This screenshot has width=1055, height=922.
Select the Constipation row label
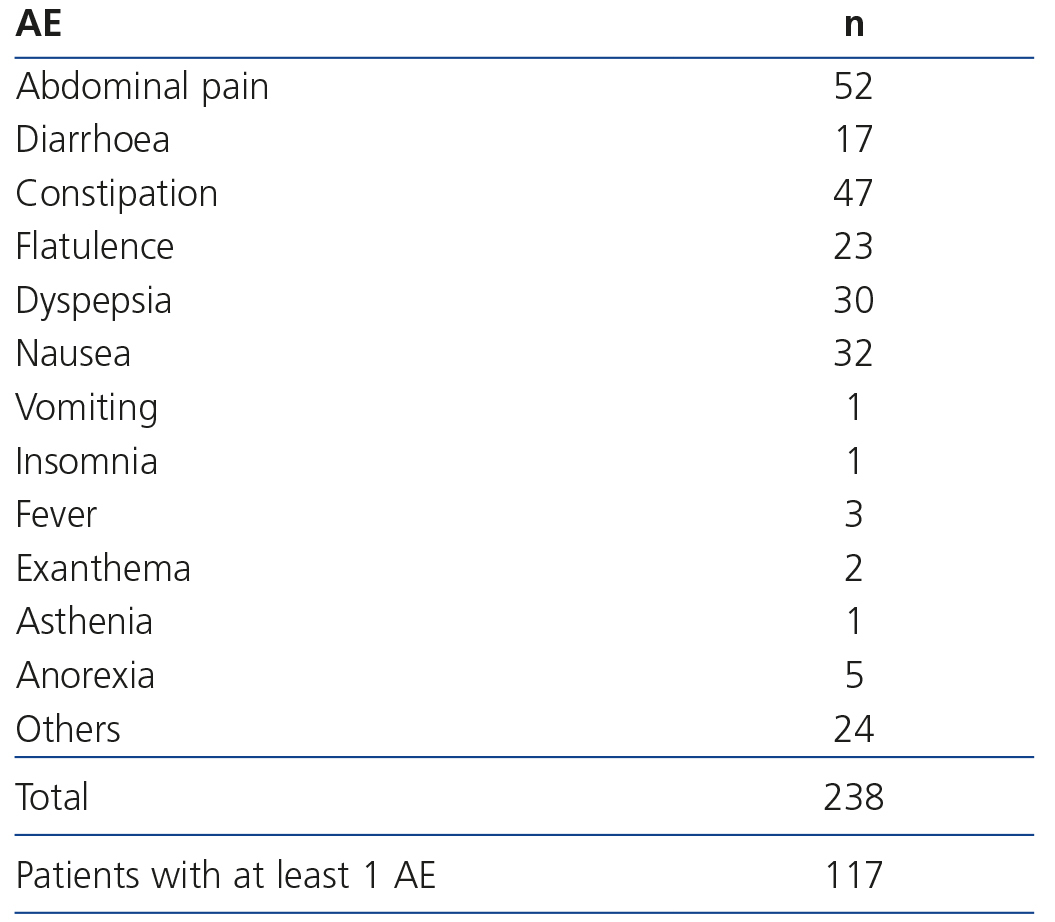pos(116,194)
